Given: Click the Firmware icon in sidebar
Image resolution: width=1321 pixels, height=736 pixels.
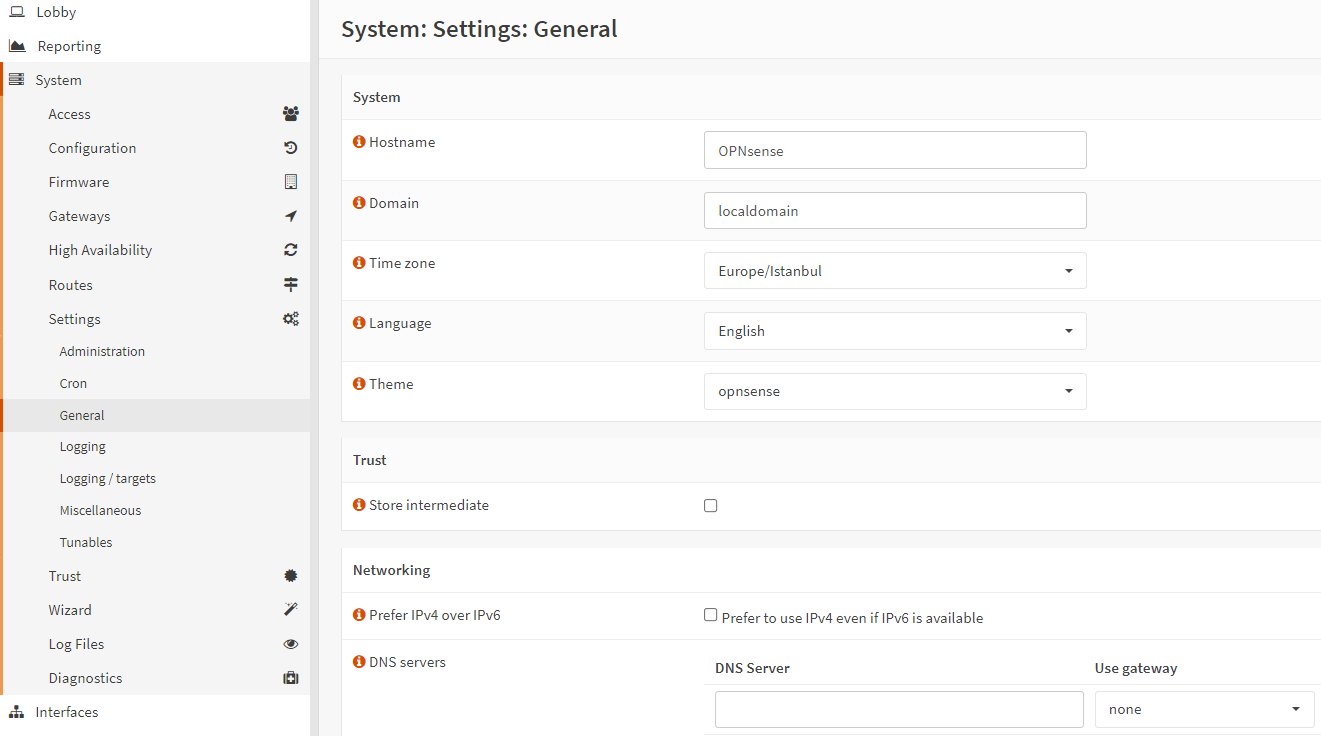Looking at the screenshot, I should 290,182.
